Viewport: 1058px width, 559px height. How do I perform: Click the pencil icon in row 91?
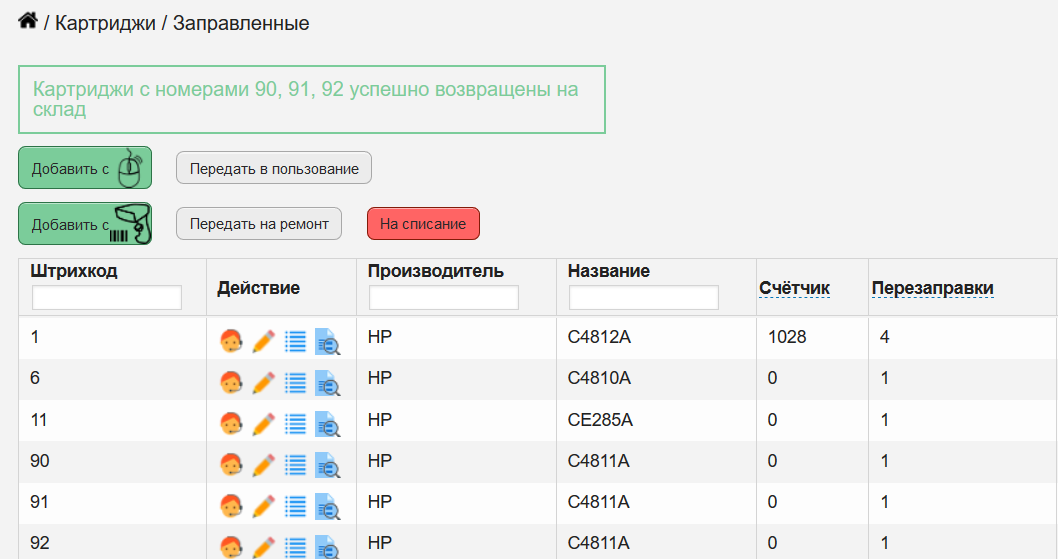coord(263,506)
